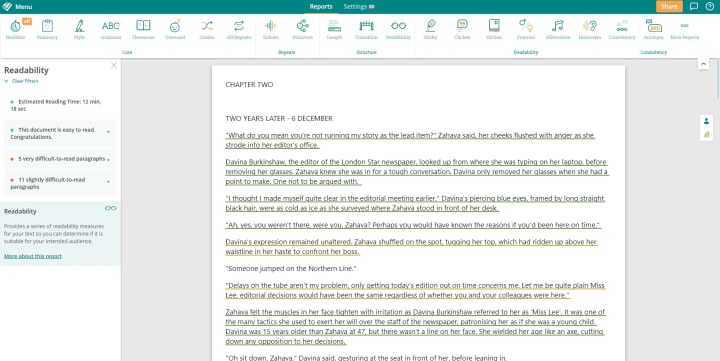Run the Style report
The height and width of the screenshot is (361, 720).
79,29
